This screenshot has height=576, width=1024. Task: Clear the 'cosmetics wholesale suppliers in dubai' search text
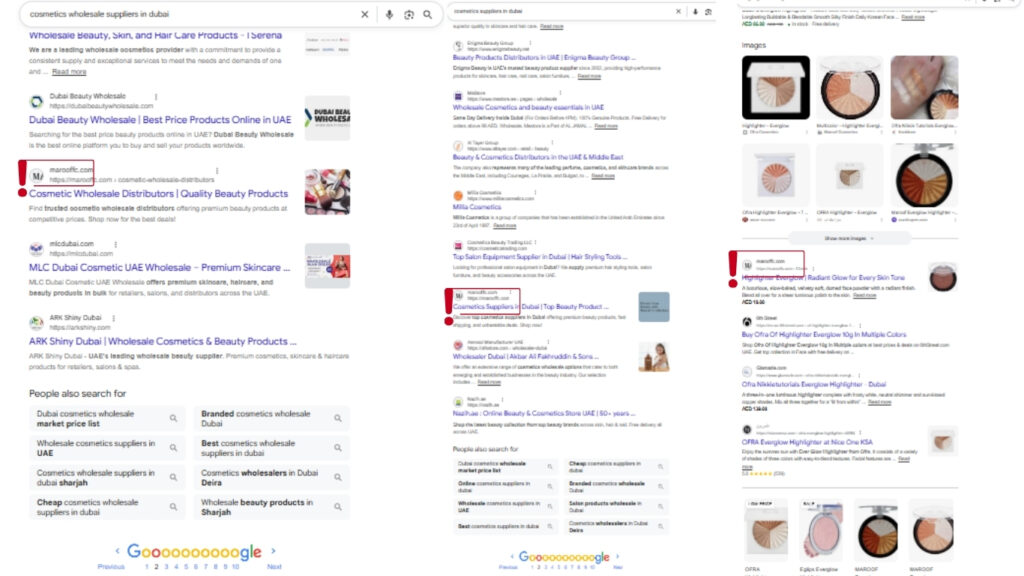point(364,15)
